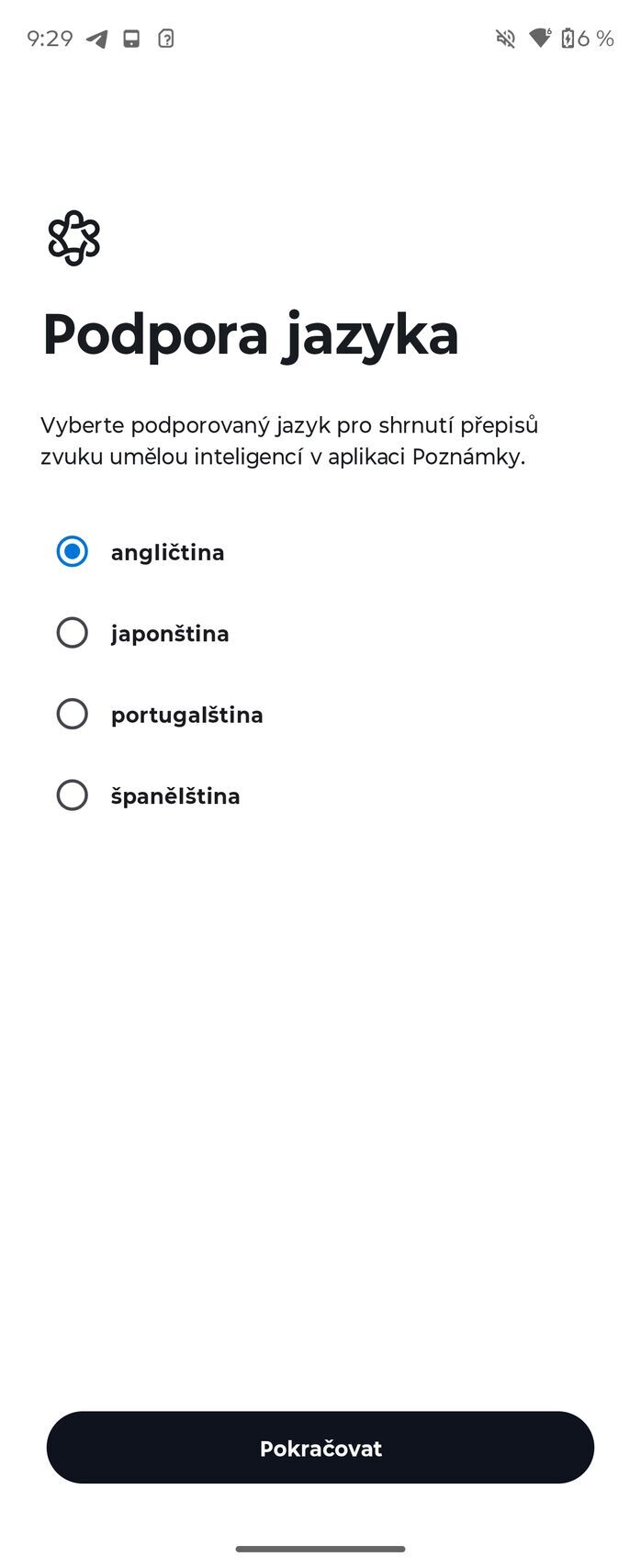Tap the španělština label text
The height and width of the screenshot is (1568, 641).
coord(175,795)
